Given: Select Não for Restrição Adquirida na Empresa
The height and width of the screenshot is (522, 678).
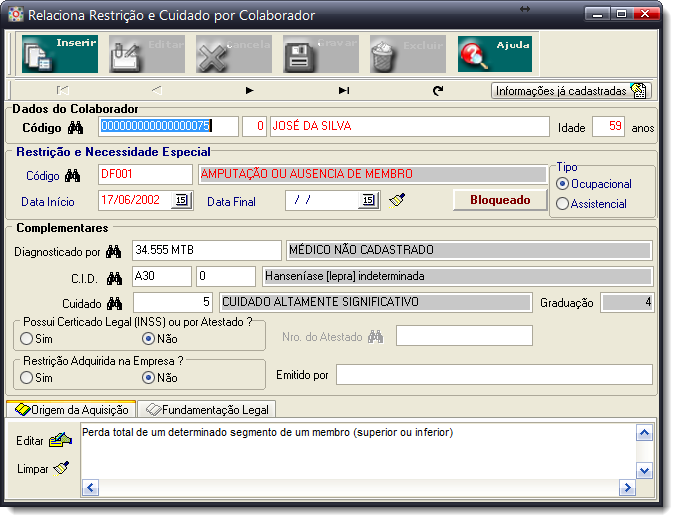Looking at the screenshot, I should [x=148, y=378].
